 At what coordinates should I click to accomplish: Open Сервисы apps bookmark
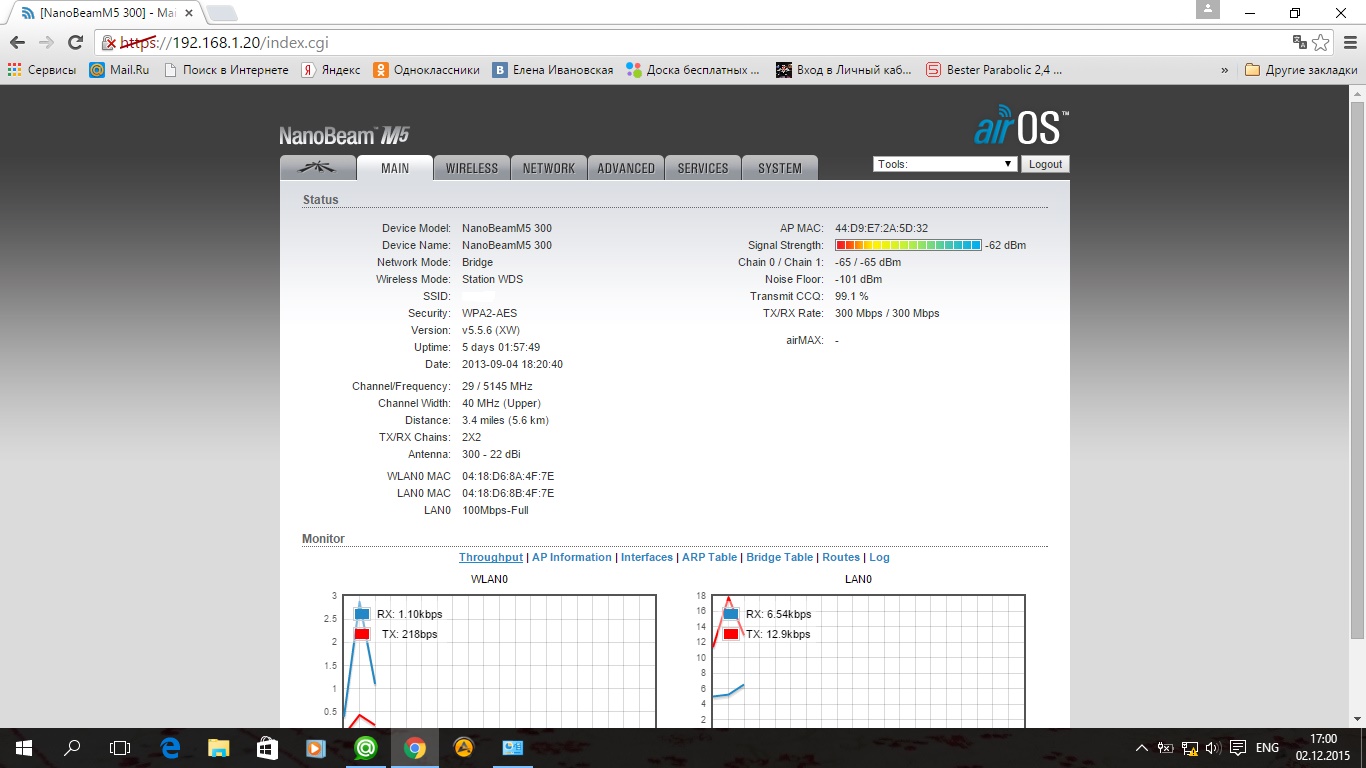42,70
